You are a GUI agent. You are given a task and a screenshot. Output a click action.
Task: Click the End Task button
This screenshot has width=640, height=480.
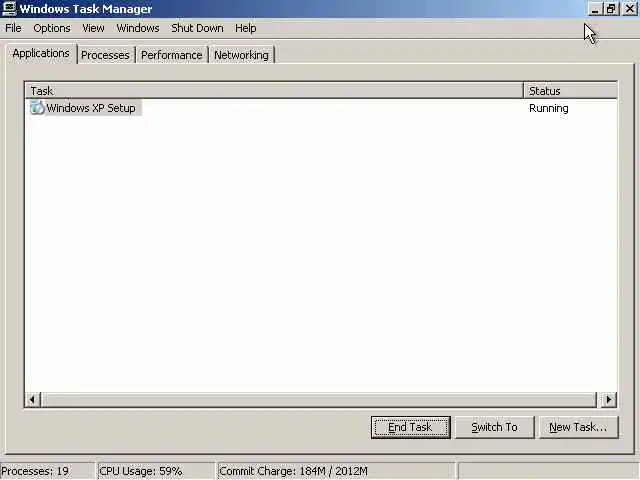click(411, 427)
